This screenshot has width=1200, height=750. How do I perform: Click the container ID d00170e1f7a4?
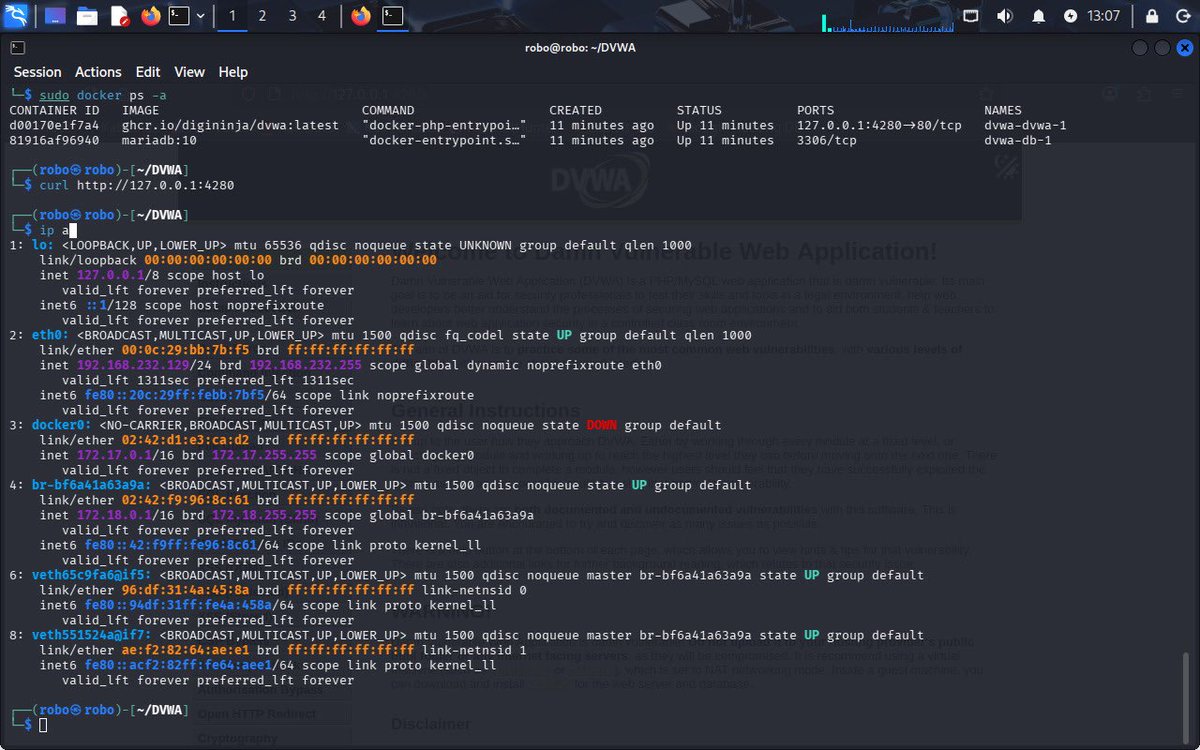pyautogui.click(x=54, y=125)
